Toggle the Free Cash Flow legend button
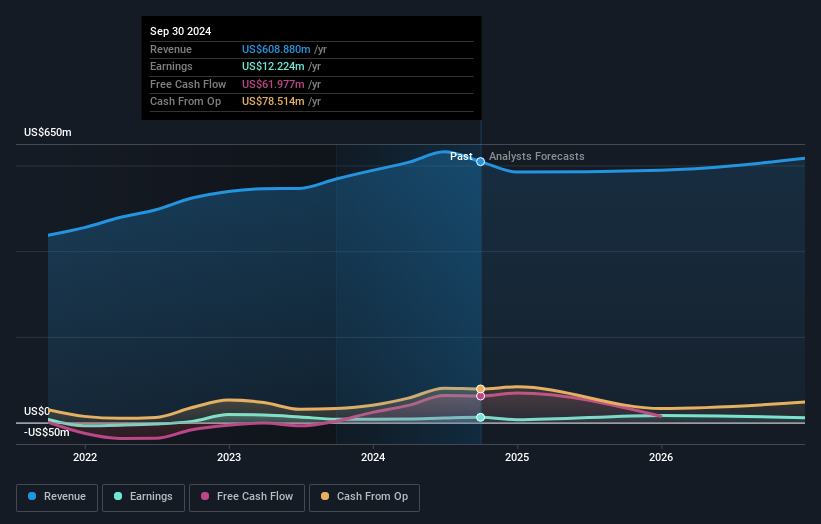The width and height of the screenshot is (821, 524). [247, 497]
